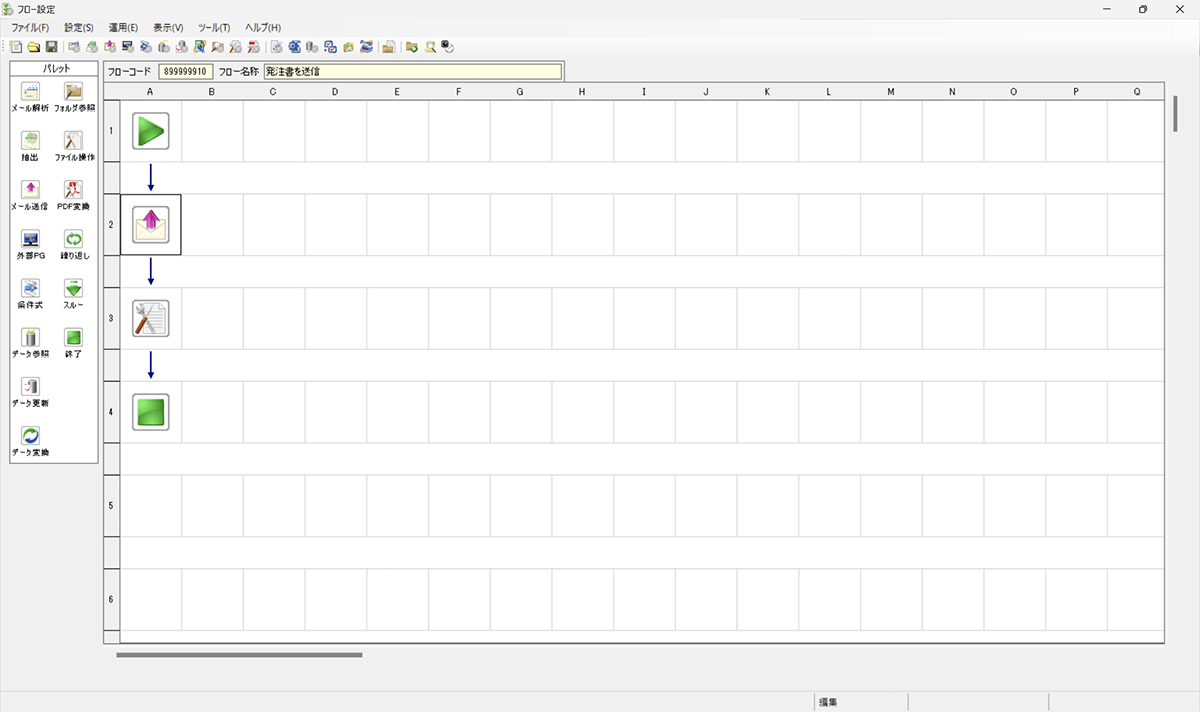Choose the 終了 palette icon
1200x712 pixels.
click(74, 337)
